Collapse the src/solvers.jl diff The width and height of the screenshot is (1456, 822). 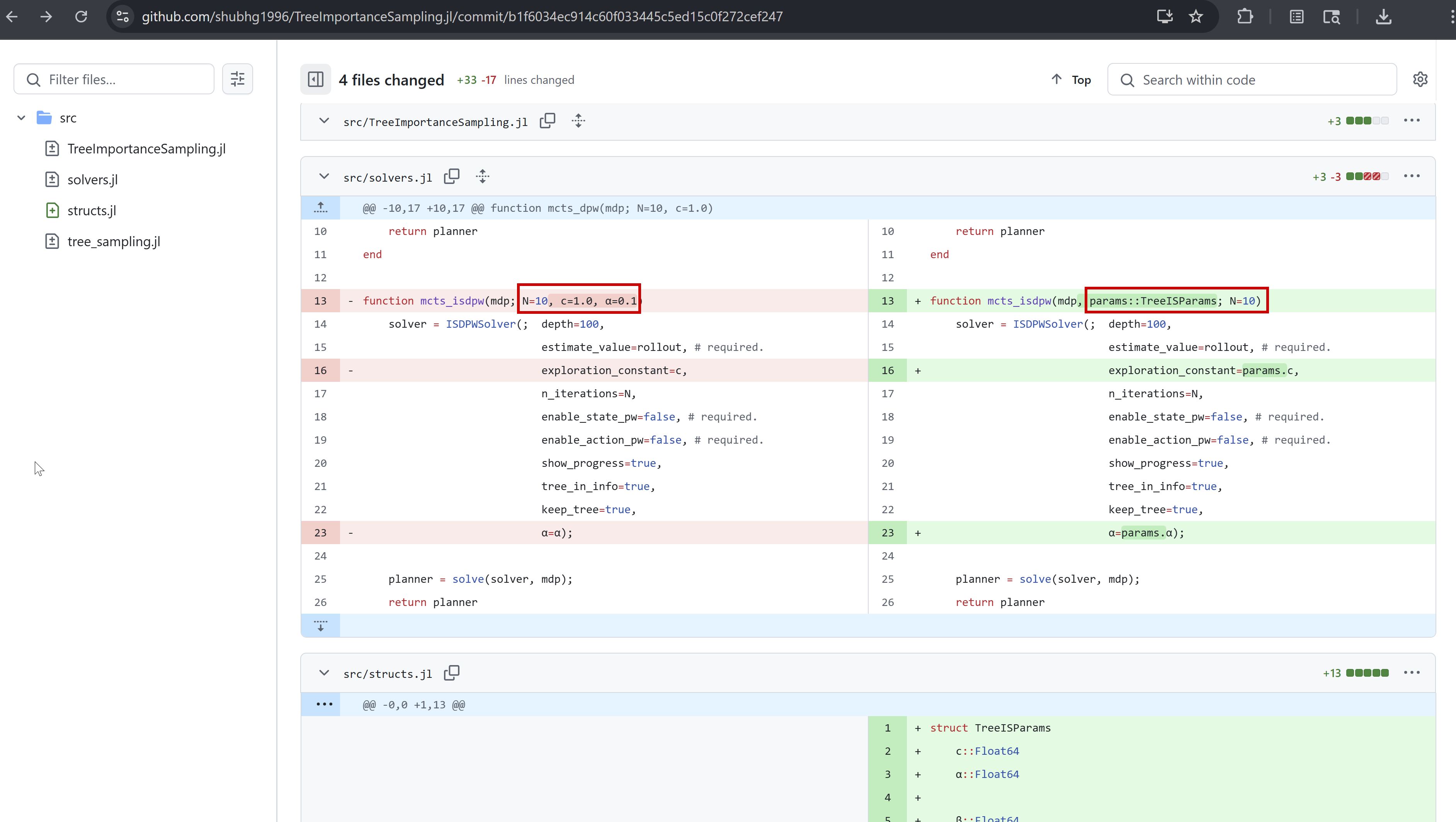[x=324, y=176]
